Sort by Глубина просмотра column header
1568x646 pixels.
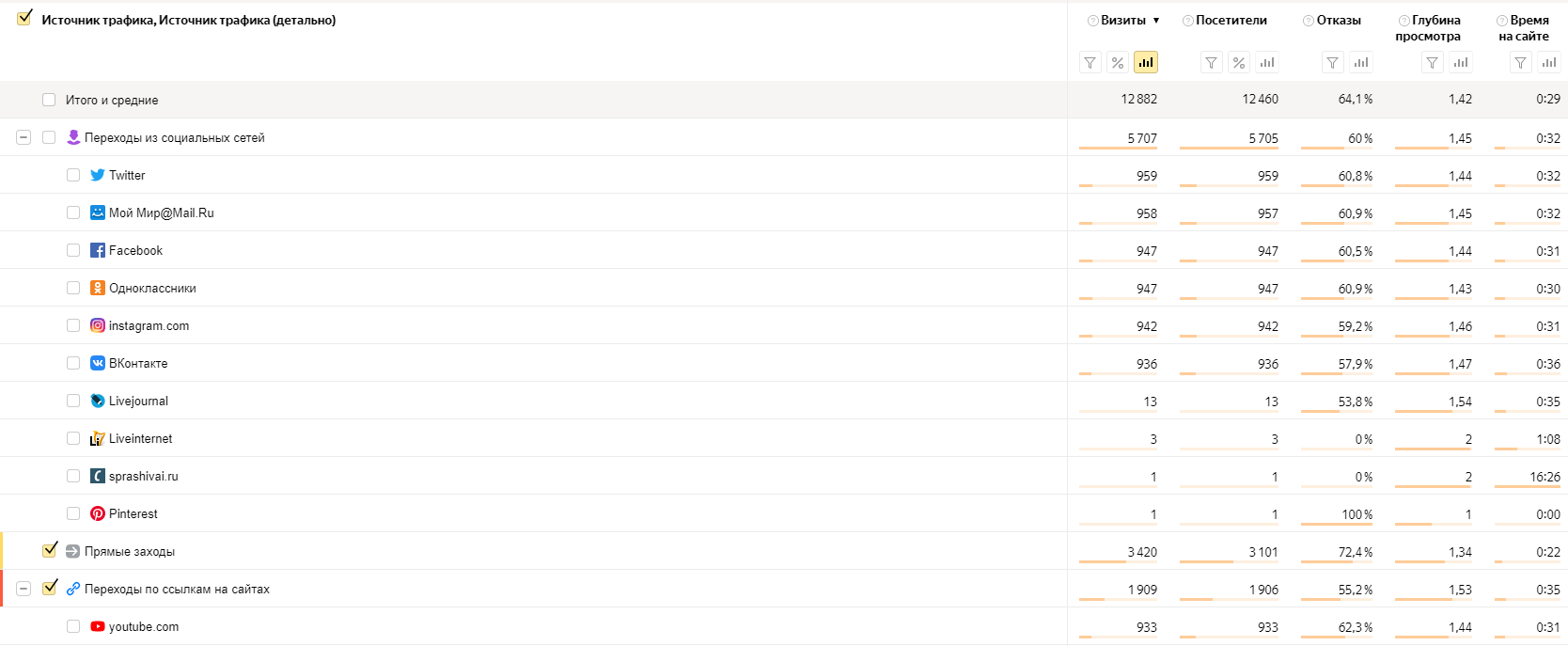[x=1428, y=28]
